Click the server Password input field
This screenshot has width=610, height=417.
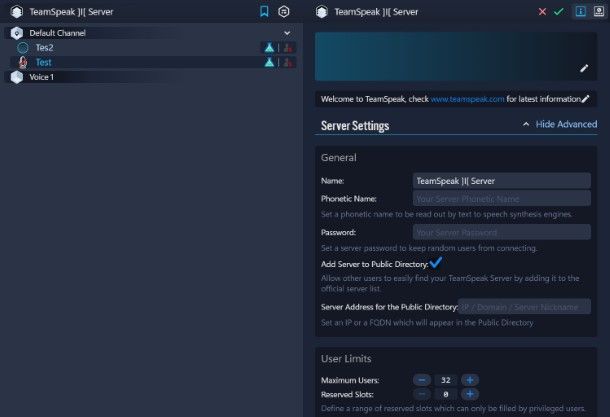[501, 232]
